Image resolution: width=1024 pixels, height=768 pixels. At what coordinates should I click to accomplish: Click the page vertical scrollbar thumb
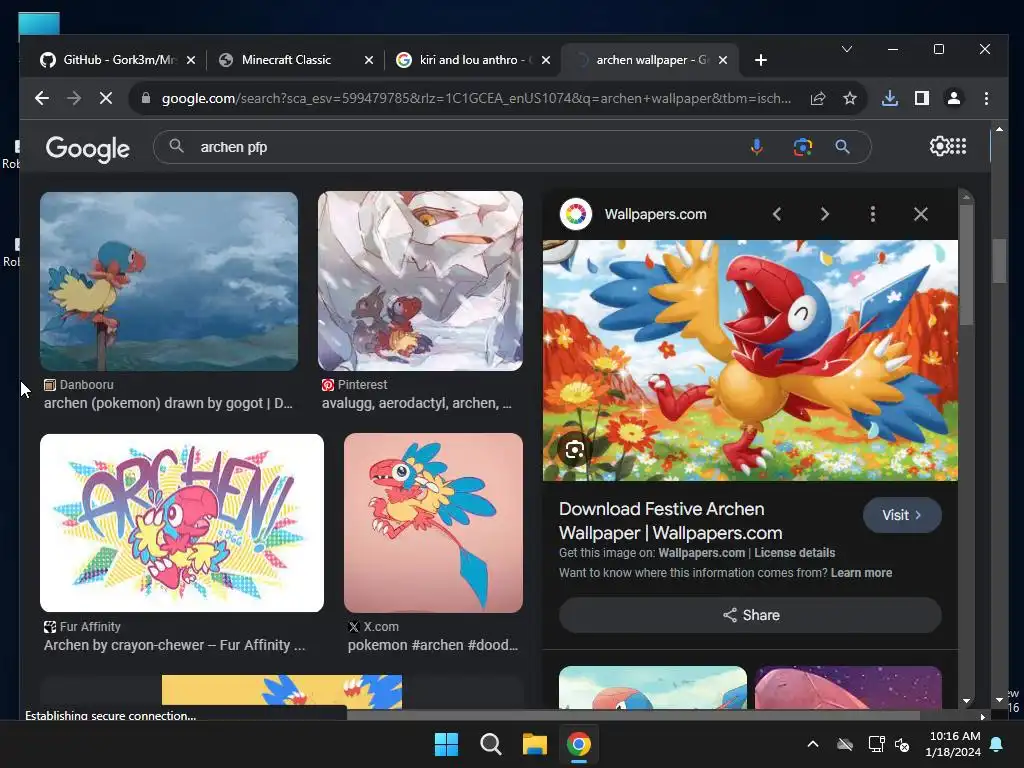coord(999,261)
